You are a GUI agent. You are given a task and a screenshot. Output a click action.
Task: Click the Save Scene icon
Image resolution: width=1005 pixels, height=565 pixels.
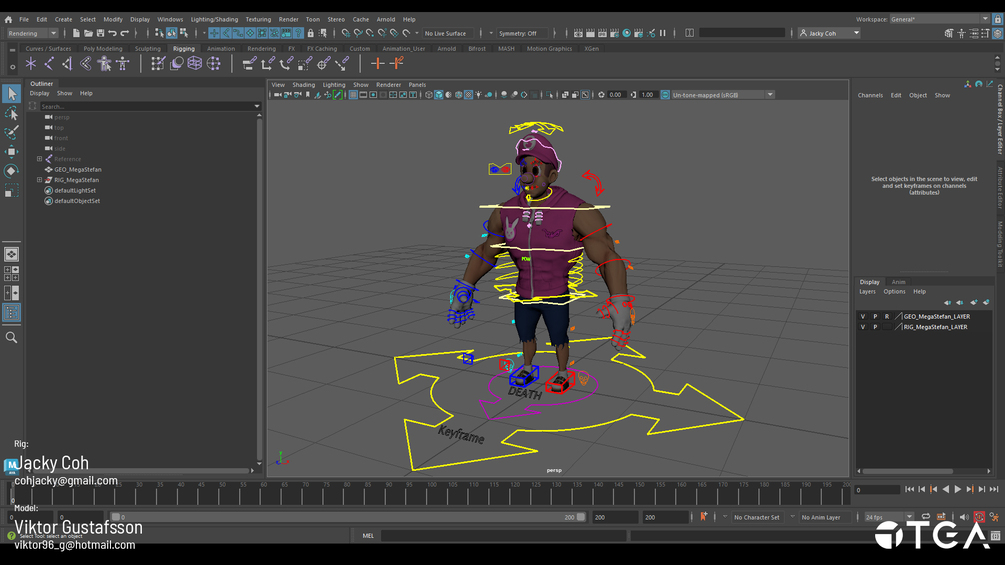pyautogui.click(x=100, y=33)
